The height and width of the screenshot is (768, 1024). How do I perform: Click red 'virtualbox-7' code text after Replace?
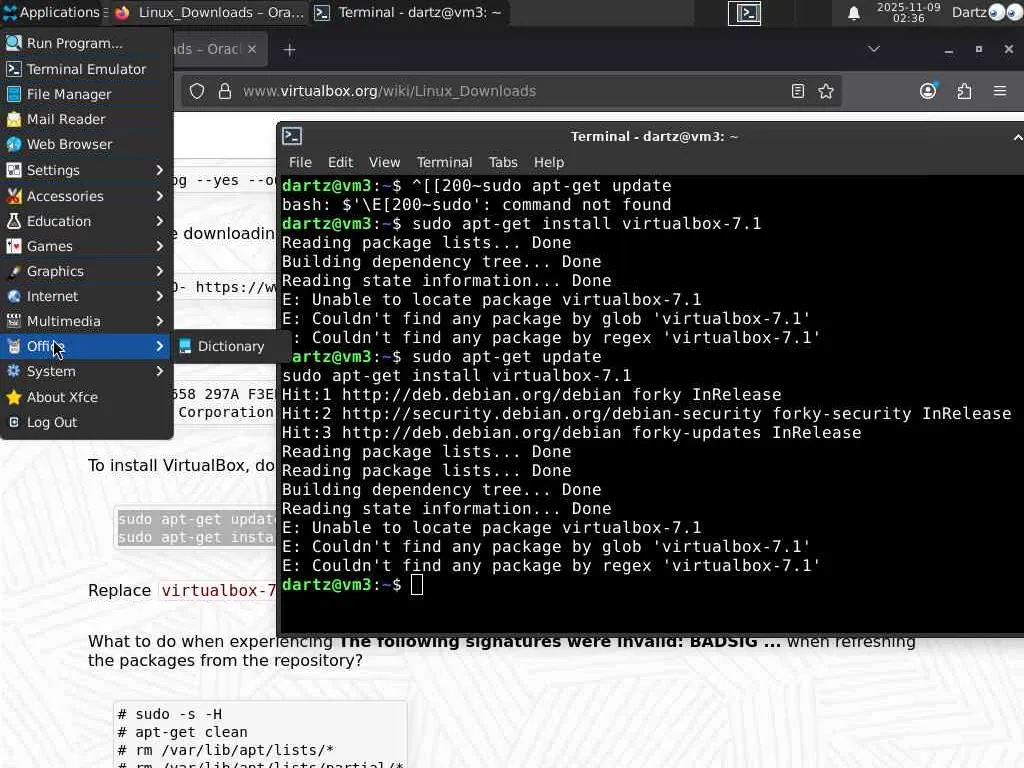[218, 590]
